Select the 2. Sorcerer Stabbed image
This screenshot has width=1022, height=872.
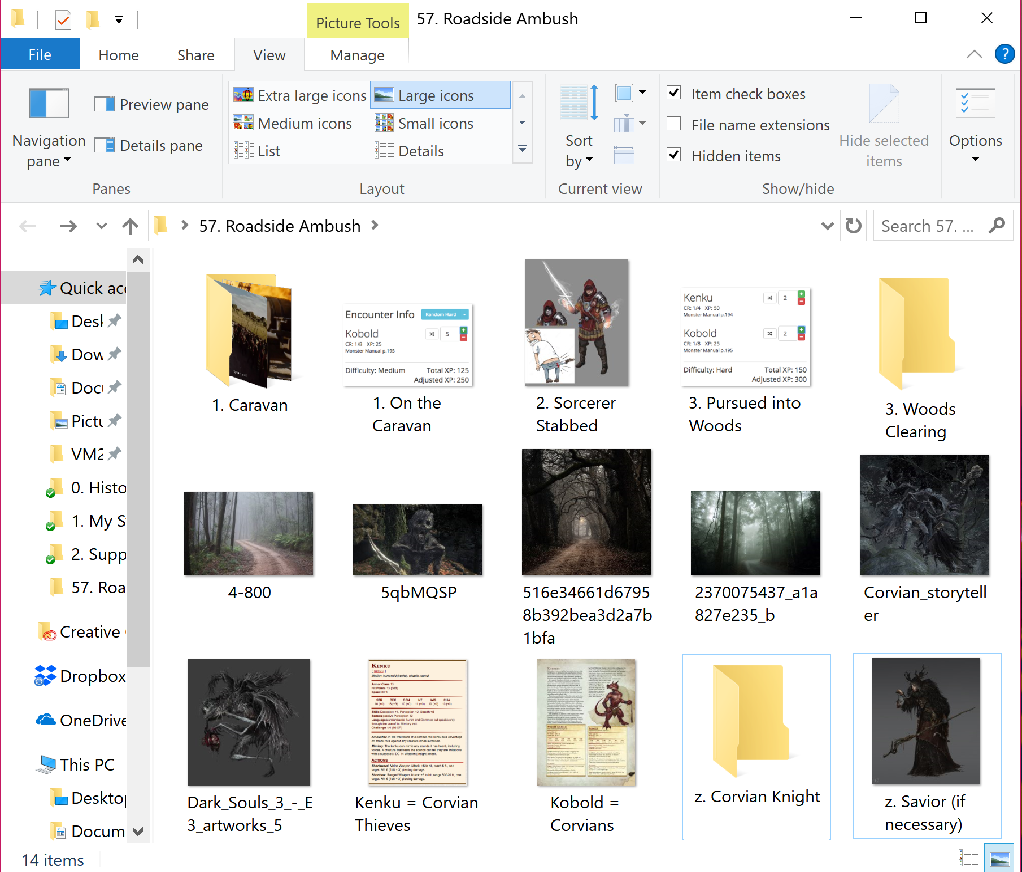point(576,345)
